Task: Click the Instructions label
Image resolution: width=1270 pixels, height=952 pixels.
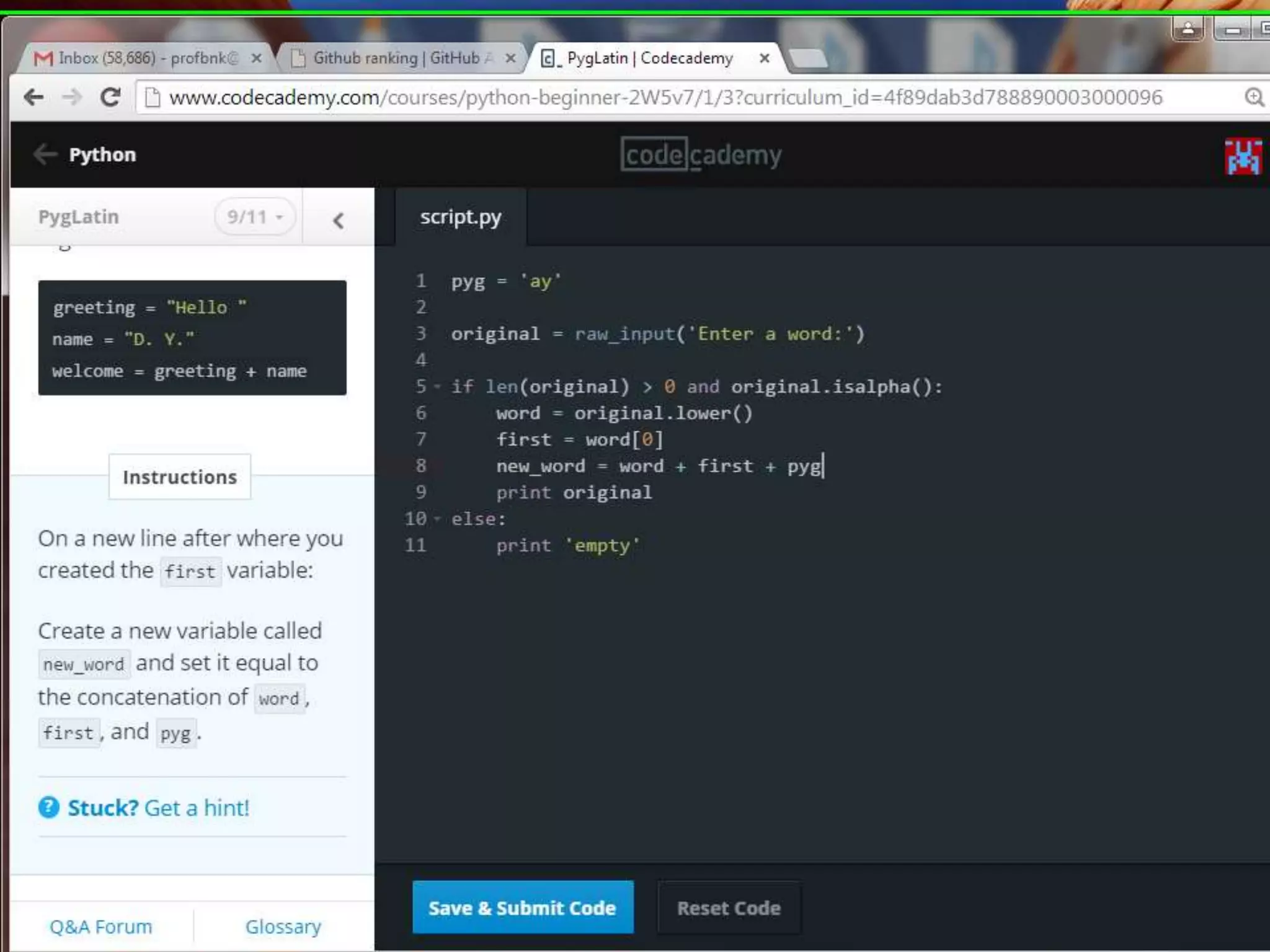Action: (x=180, y=477)
